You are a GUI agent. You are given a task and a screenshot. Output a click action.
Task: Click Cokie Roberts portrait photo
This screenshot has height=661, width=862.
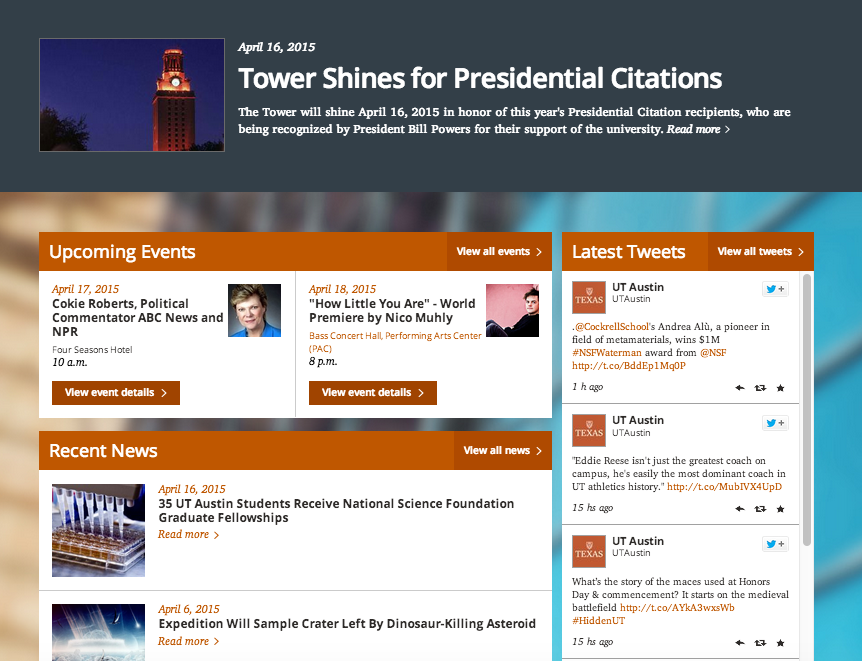point(255,310)
